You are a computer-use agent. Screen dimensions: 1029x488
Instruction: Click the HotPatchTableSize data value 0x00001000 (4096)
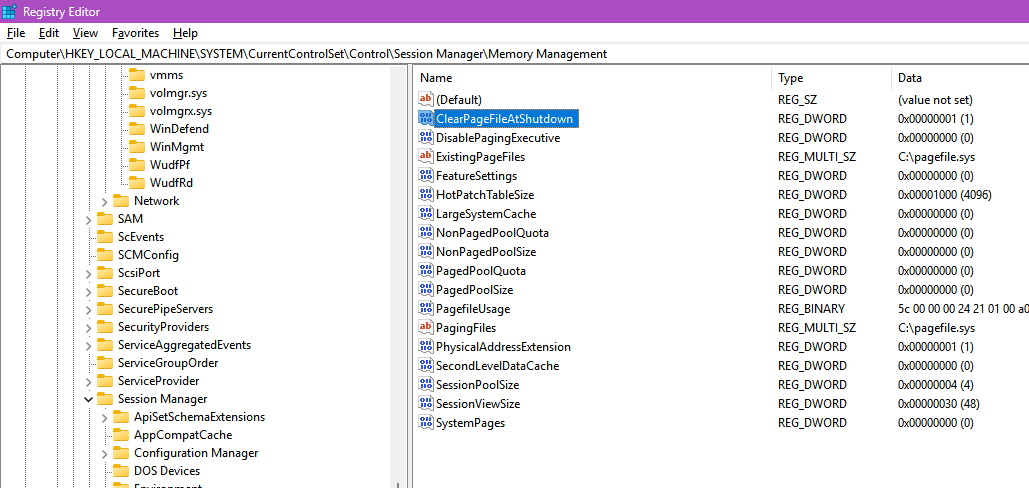coord(944,195)
